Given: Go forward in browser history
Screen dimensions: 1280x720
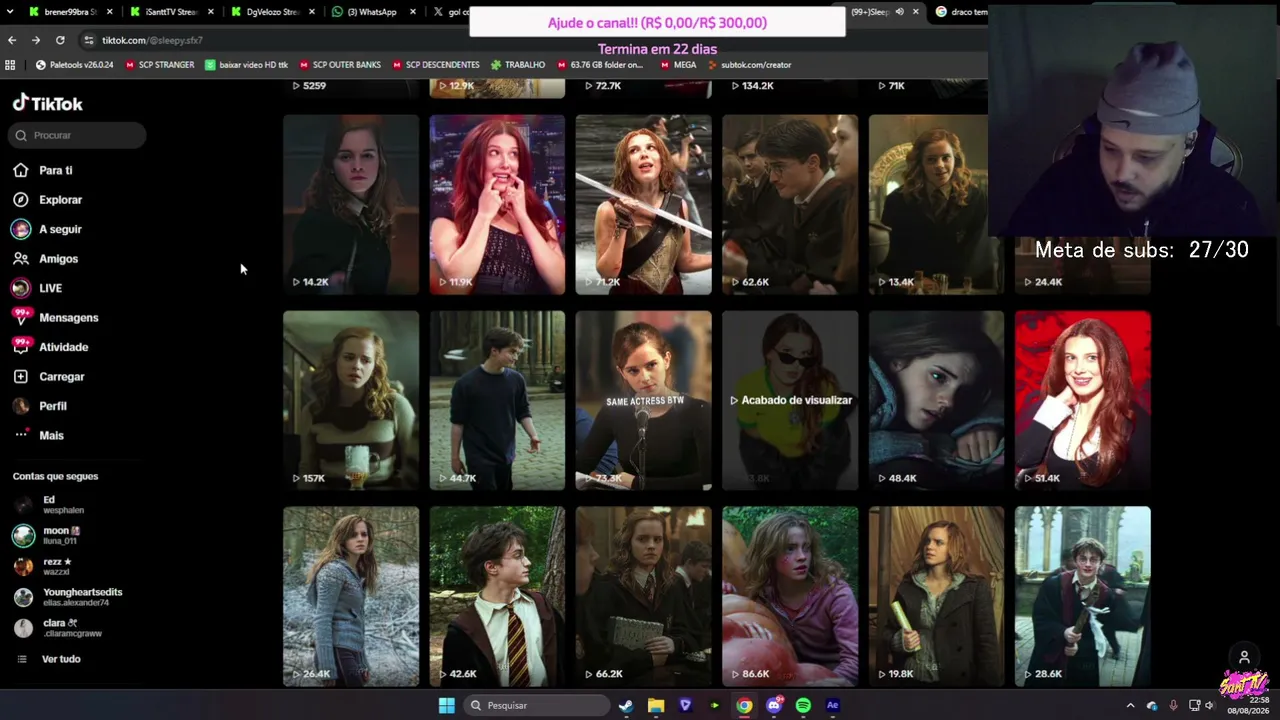Looking at the screenshot, I should pyautogui.click(x=36, y=40).
